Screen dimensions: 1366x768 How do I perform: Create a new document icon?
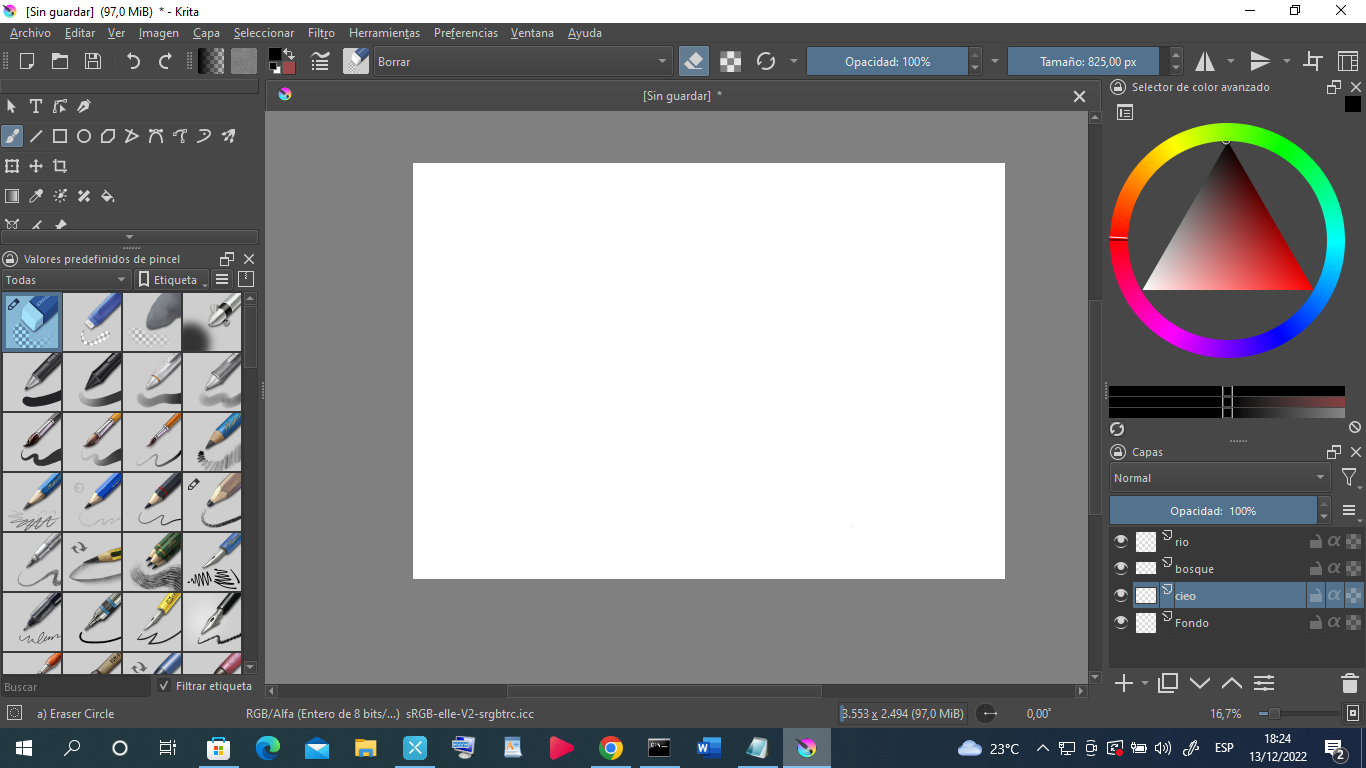click(x=27, y=61)
